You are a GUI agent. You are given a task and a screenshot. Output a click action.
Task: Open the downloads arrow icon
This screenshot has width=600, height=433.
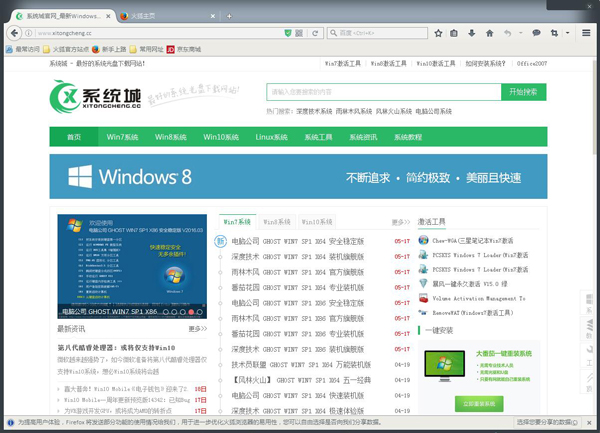coord(471,33)
